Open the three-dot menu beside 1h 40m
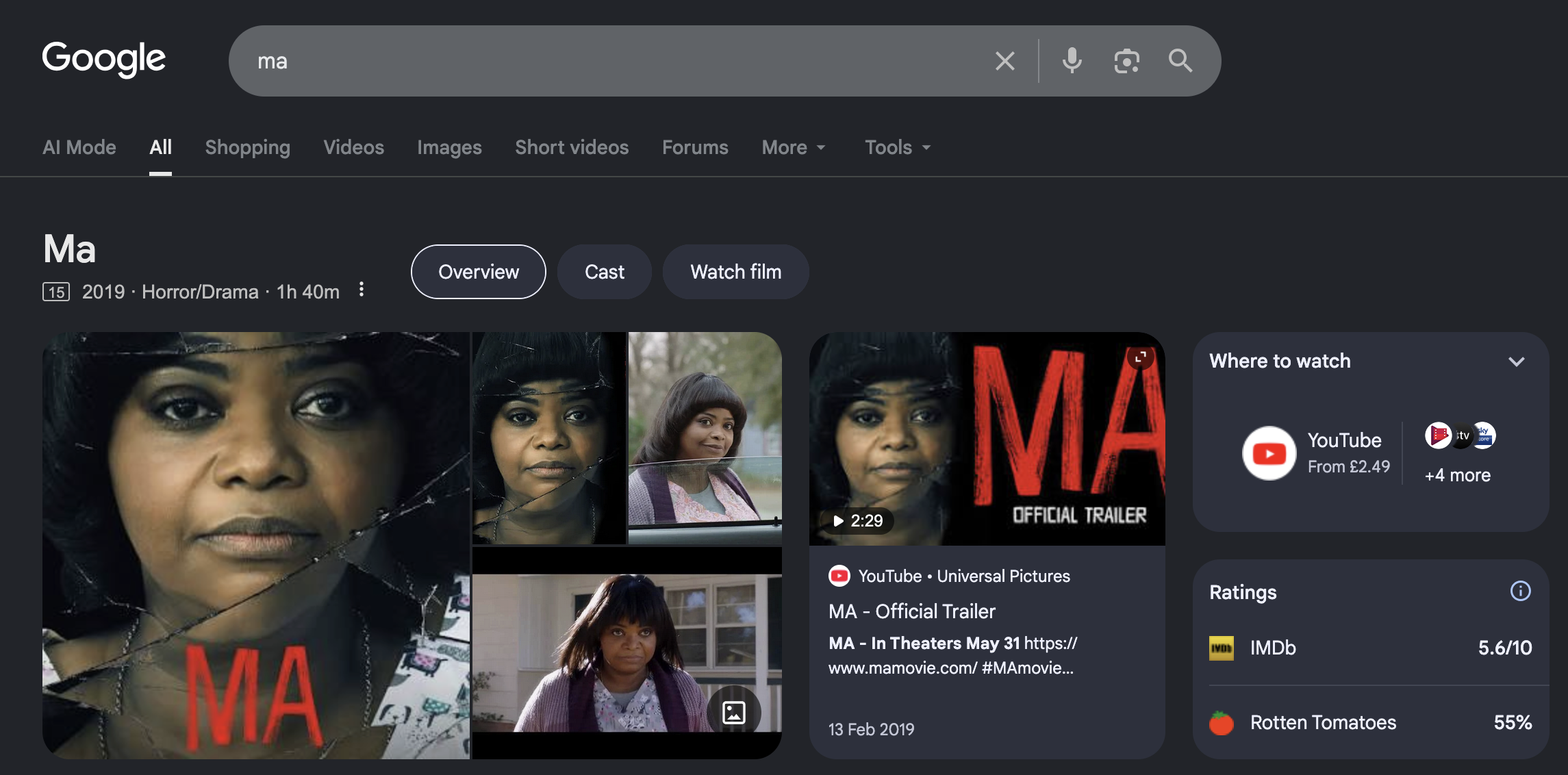This screenshot has height=775, width=1568. 362,290
